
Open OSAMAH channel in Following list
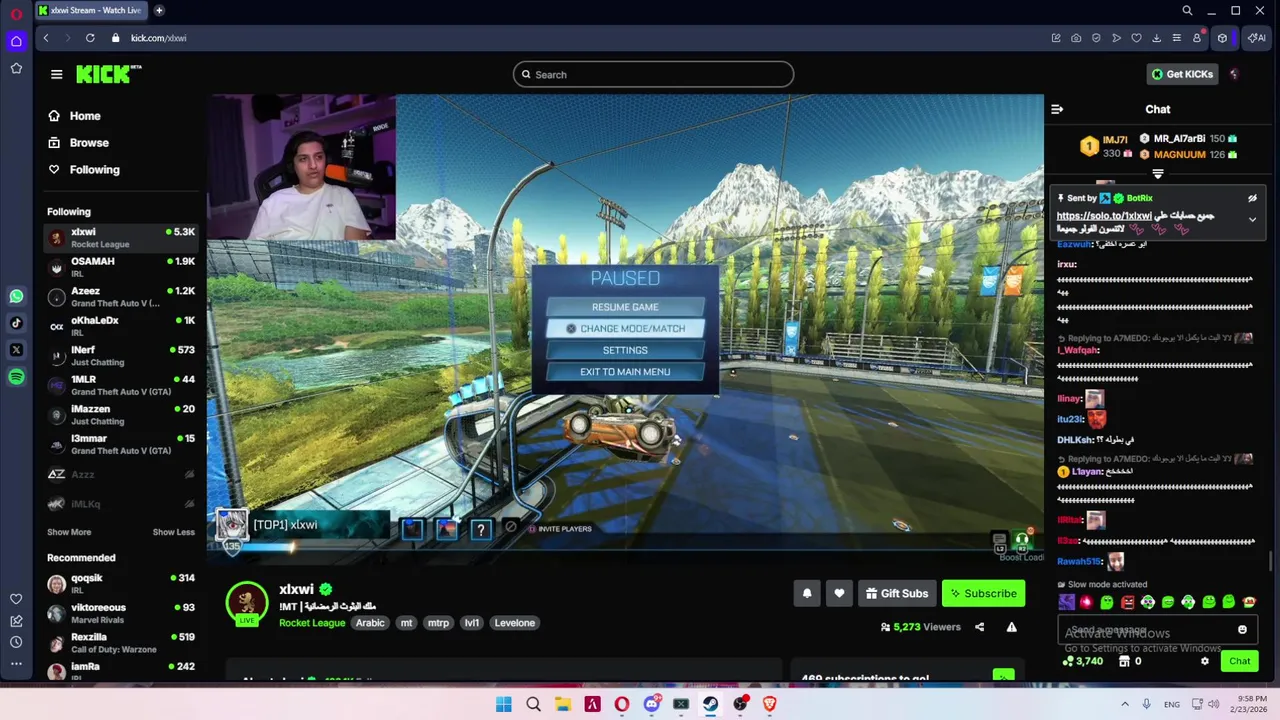pyautogui.click(x=121, y=267)
